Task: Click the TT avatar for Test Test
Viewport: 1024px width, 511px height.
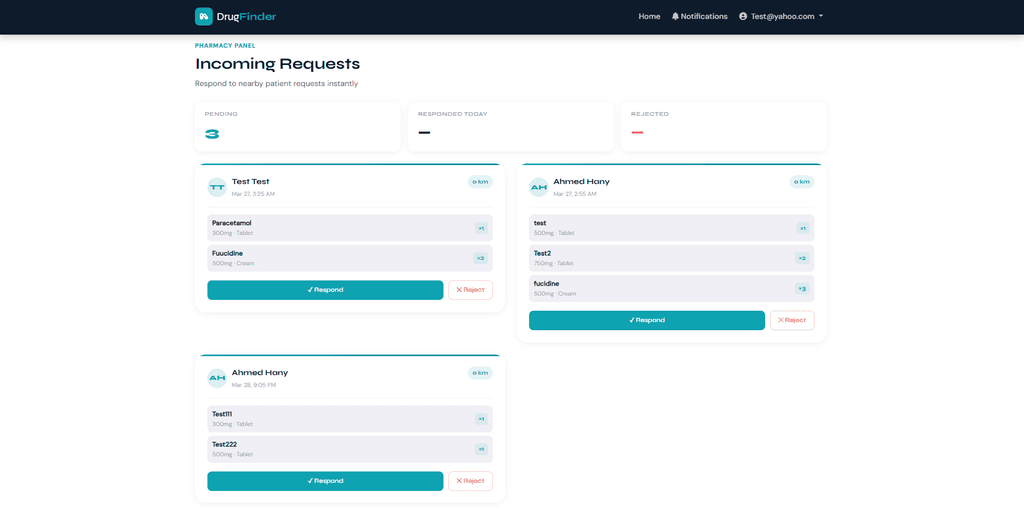Action: [x=217, y=187]
